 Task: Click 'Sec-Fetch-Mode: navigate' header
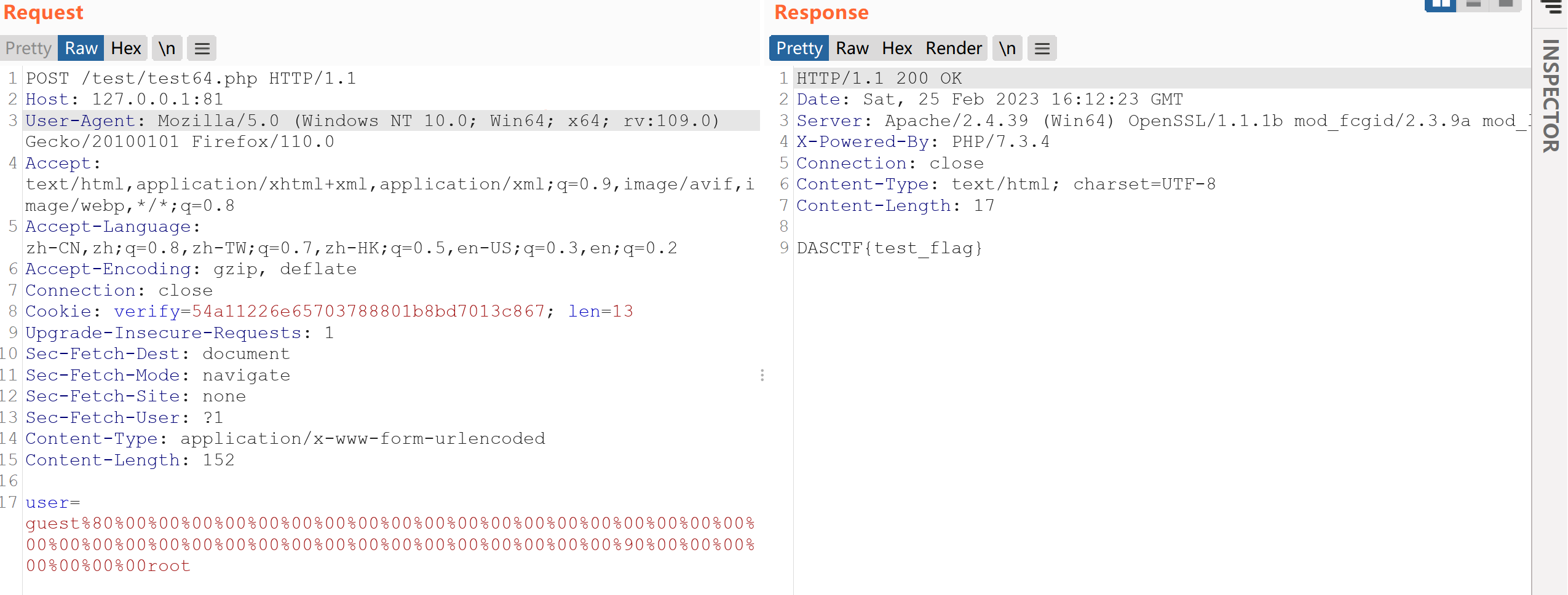click(157, 376)
